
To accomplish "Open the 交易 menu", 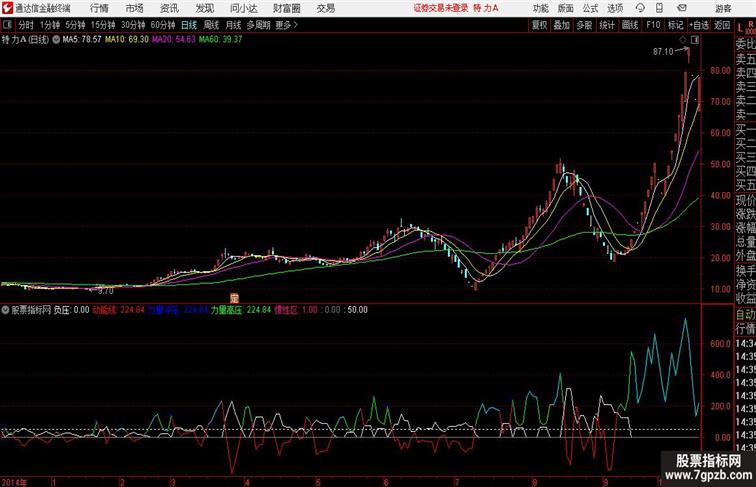I will tap(326, 8).
